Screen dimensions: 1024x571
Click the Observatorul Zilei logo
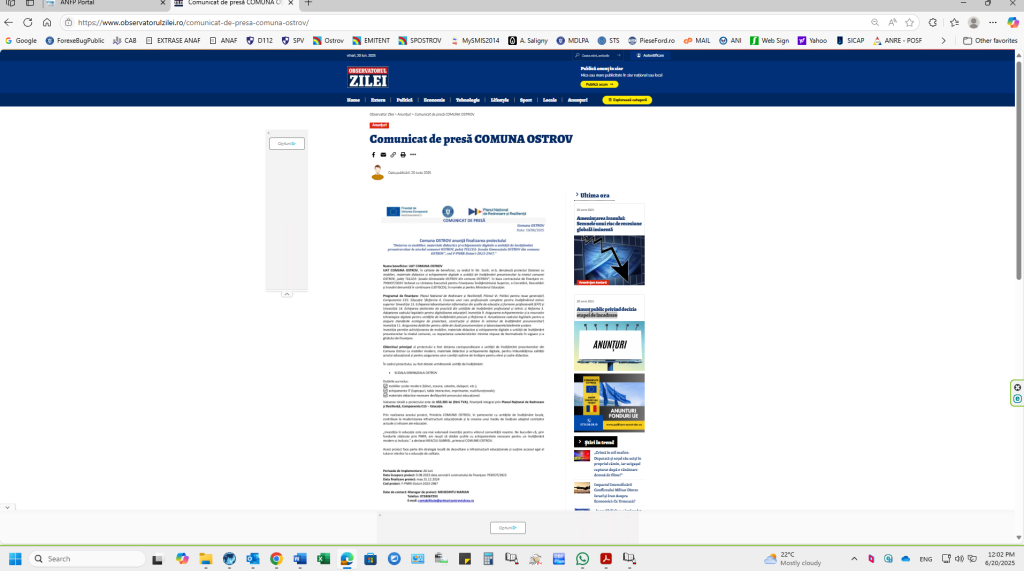click(x=368, y=77)
